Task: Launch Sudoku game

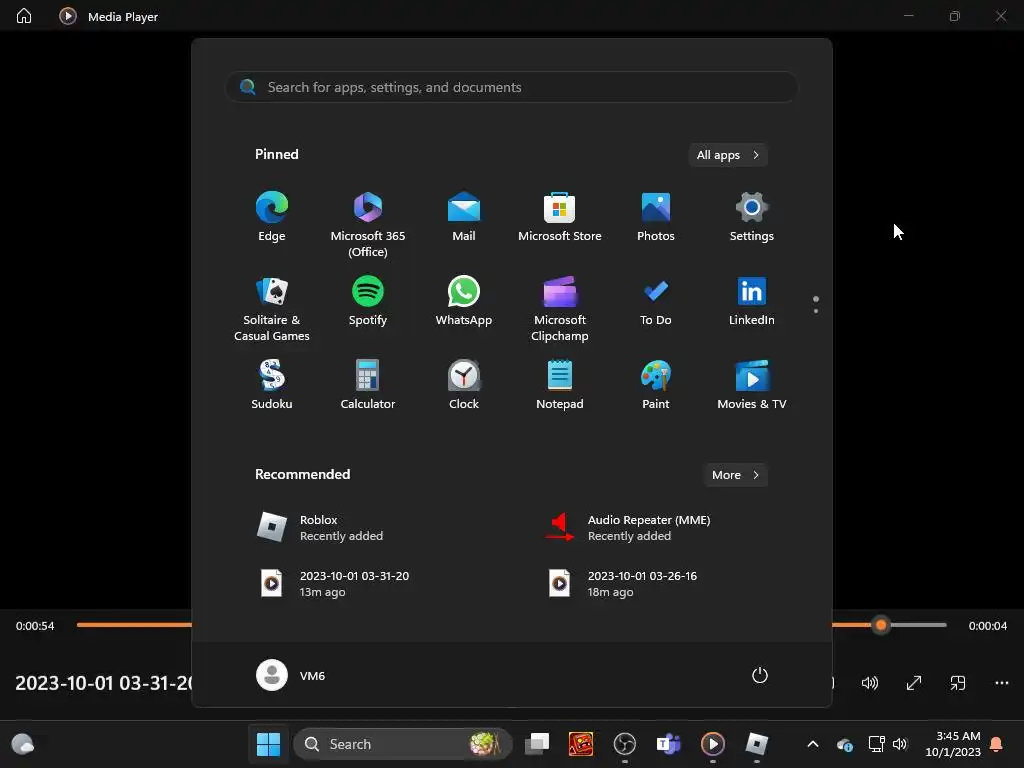Action: tap(272, 385)
